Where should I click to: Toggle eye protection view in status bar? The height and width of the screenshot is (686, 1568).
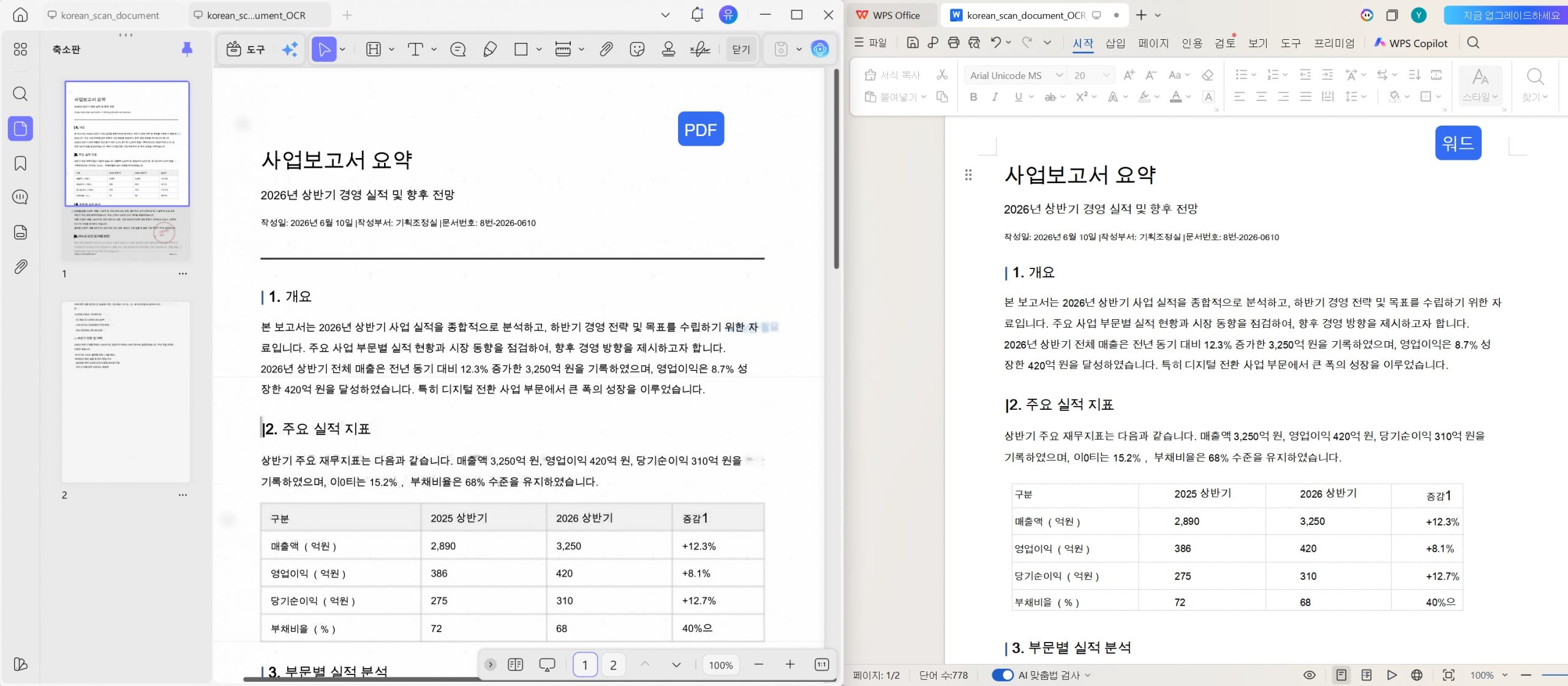click(1309, 675)
